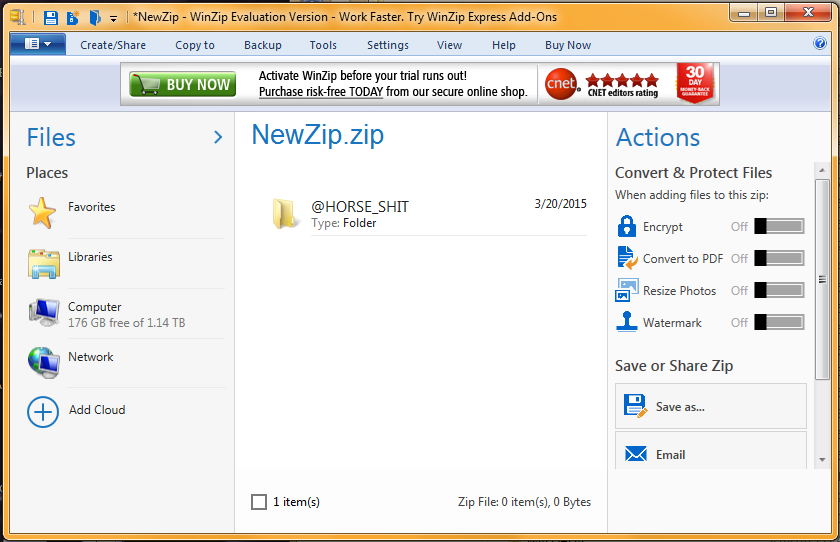840x542 pixels.
Task: Open the blue application menu dropdown
Action: coord(38,44)
